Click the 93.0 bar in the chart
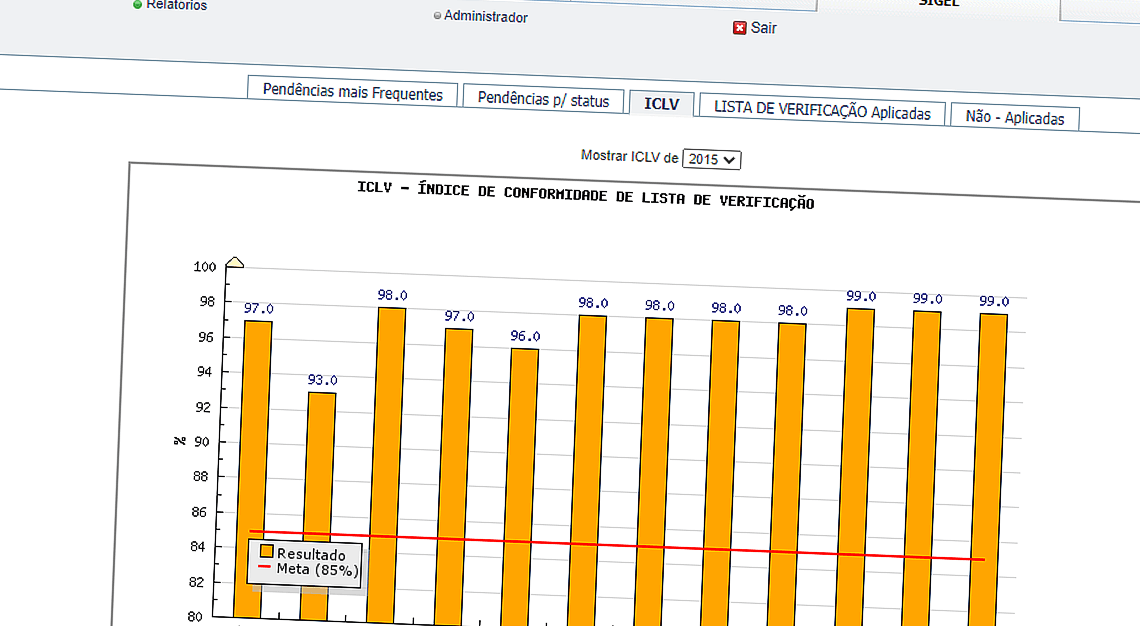 [320, 500]
